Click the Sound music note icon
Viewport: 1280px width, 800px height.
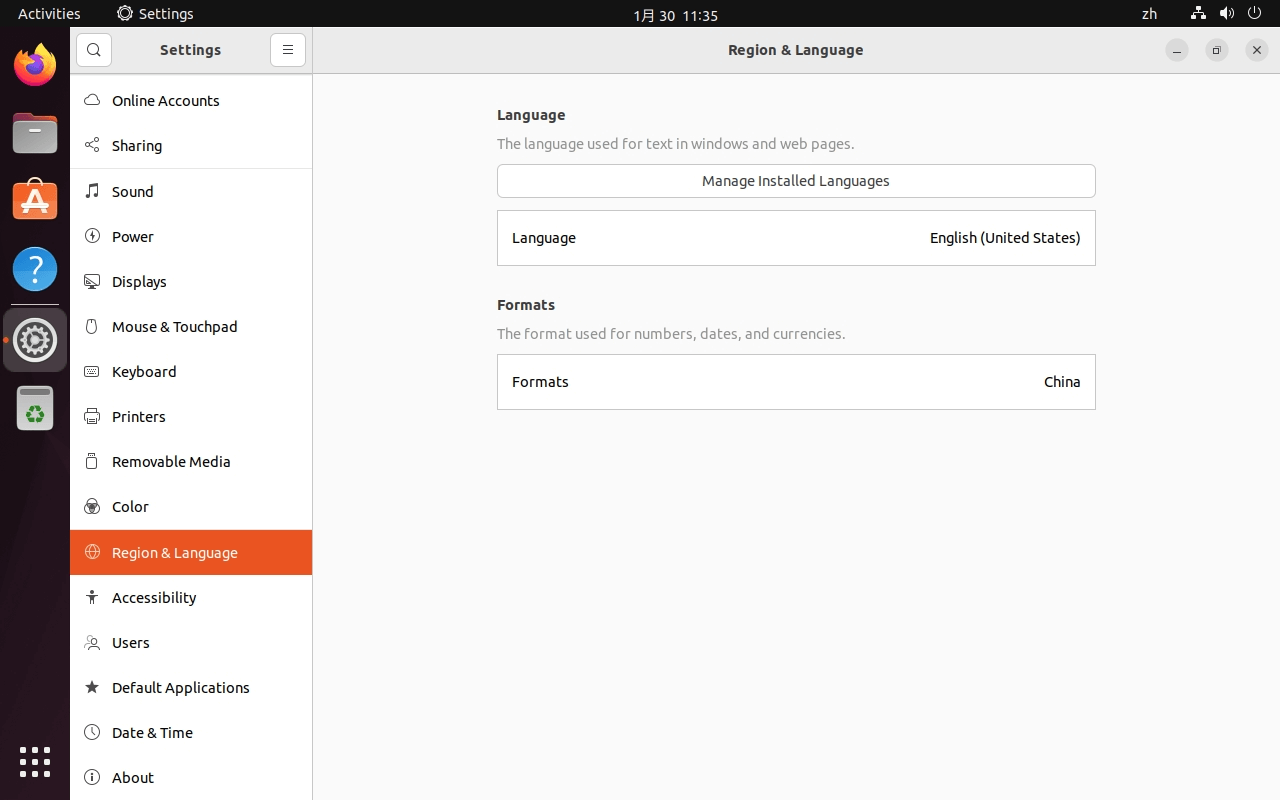(92, 191)
